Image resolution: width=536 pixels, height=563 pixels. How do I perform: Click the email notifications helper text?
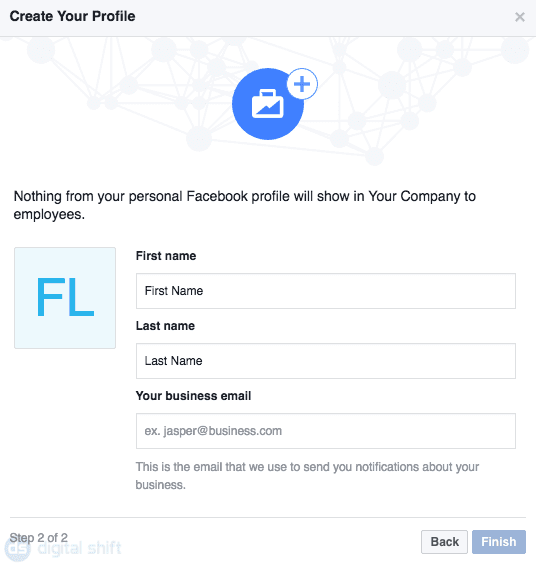307,476
